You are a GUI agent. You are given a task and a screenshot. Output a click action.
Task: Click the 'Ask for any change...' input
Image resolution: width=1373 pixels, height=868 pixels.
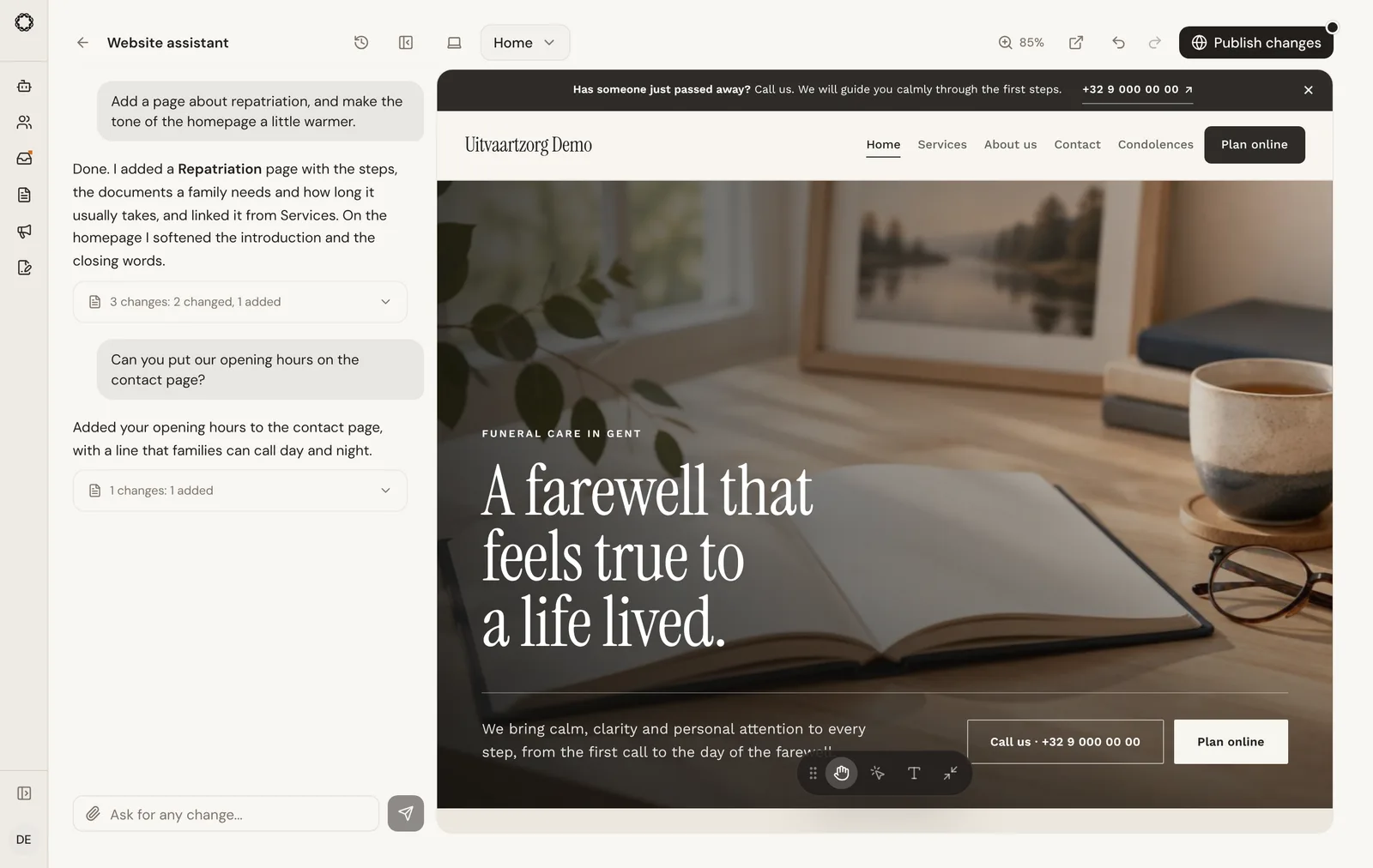226,814
